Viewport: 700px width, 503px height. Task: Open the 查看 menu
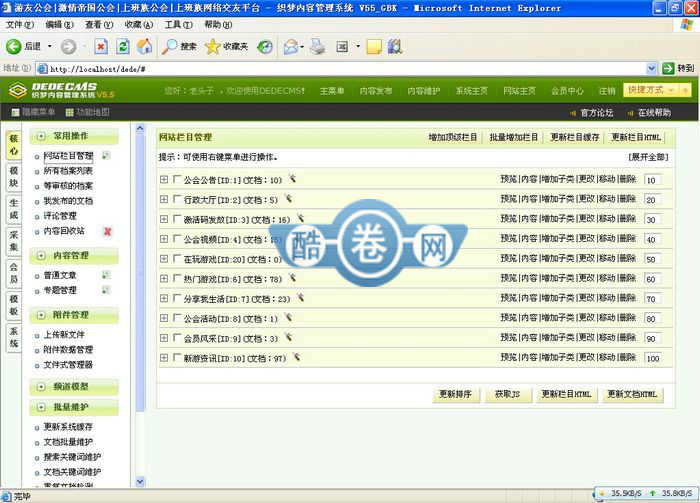pos(99,25)
